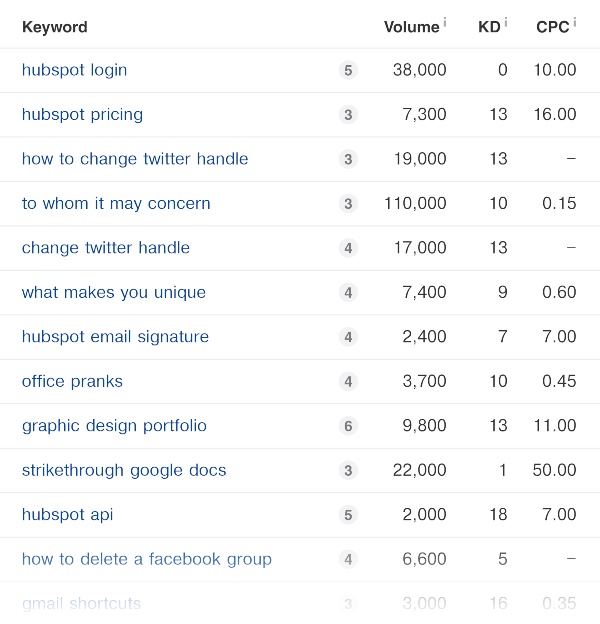Sort the table by the Volume column header
The image size is (600, 624).
(x=411, y=27)
